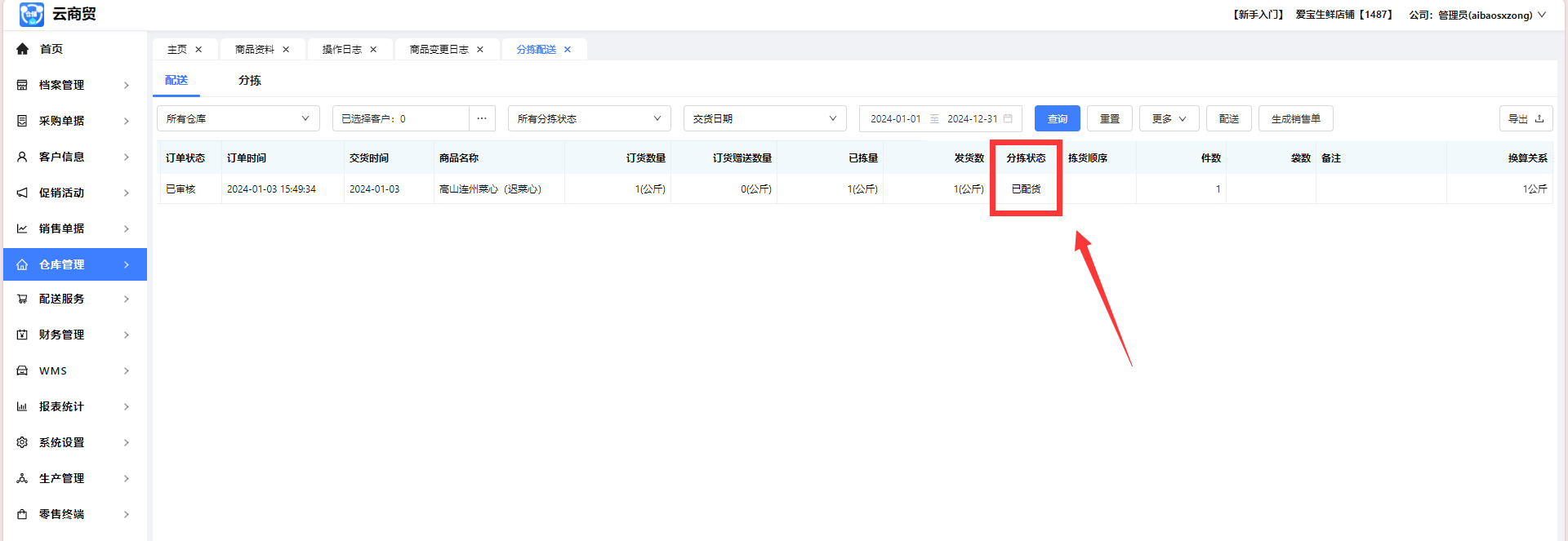Click the 生成销售单 button

tap(1295, 119)
